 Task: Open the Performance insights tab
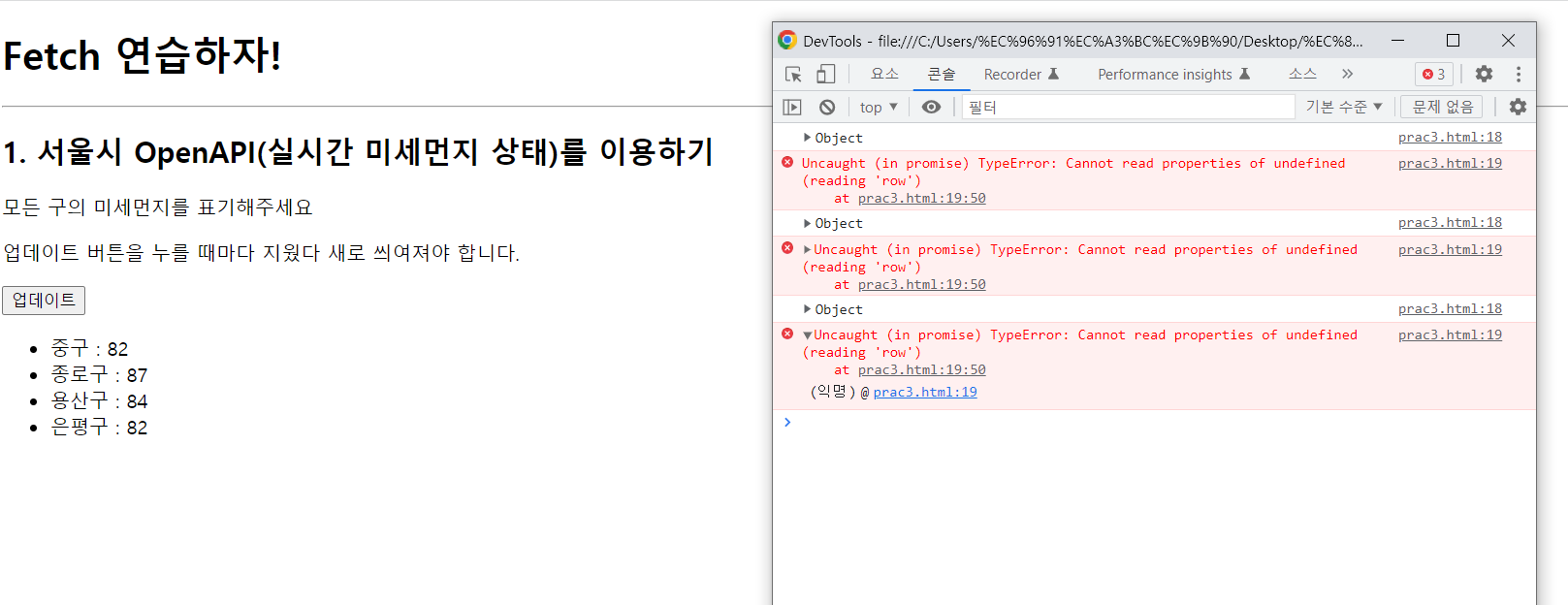1173,75
